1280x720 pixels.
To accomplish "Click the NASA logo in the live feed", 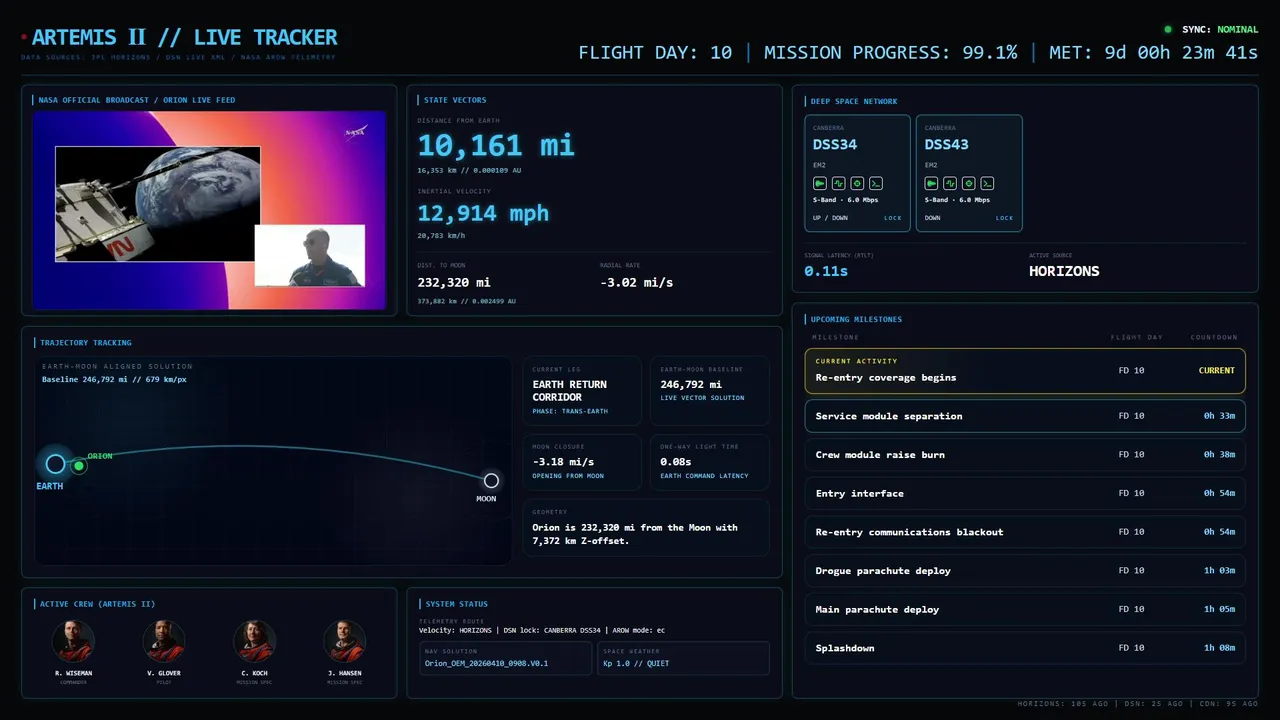I will point(356,132).
